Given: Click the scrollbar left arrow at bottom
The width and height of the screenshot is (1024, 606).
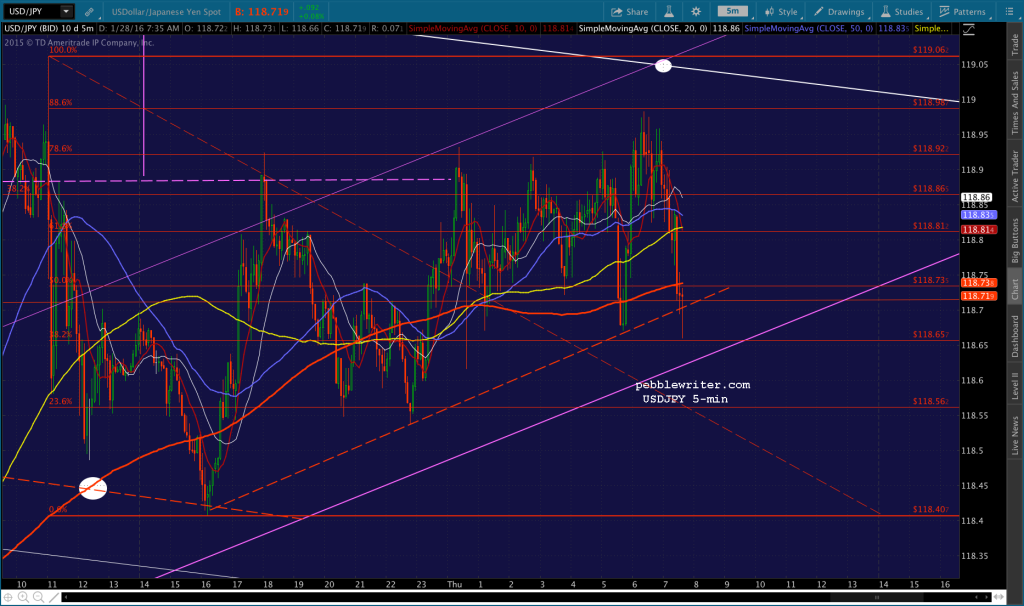Looking at the screenshot, I should coord(65,597).
